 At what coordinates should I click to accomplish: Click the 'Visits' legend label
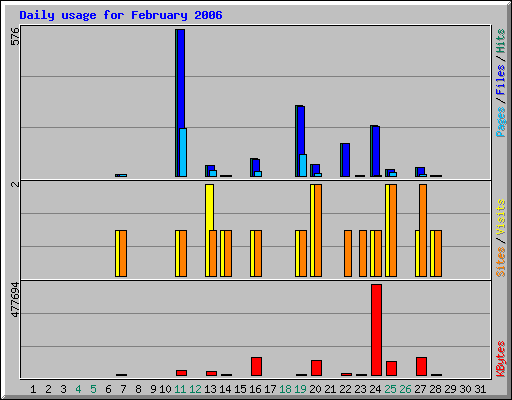coord(500,217)
